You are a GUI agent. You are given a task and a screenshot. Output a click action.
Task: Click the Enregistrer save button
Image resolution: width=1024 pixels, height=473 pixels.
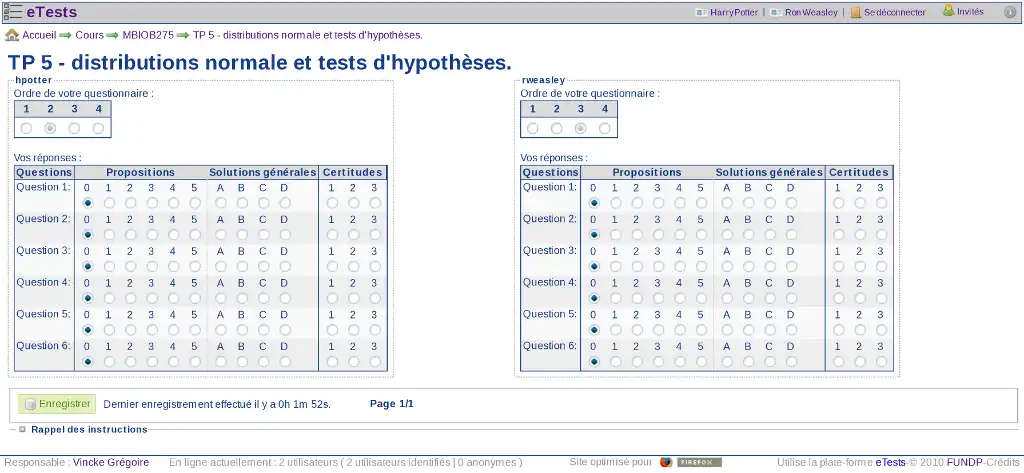point(57,404)
